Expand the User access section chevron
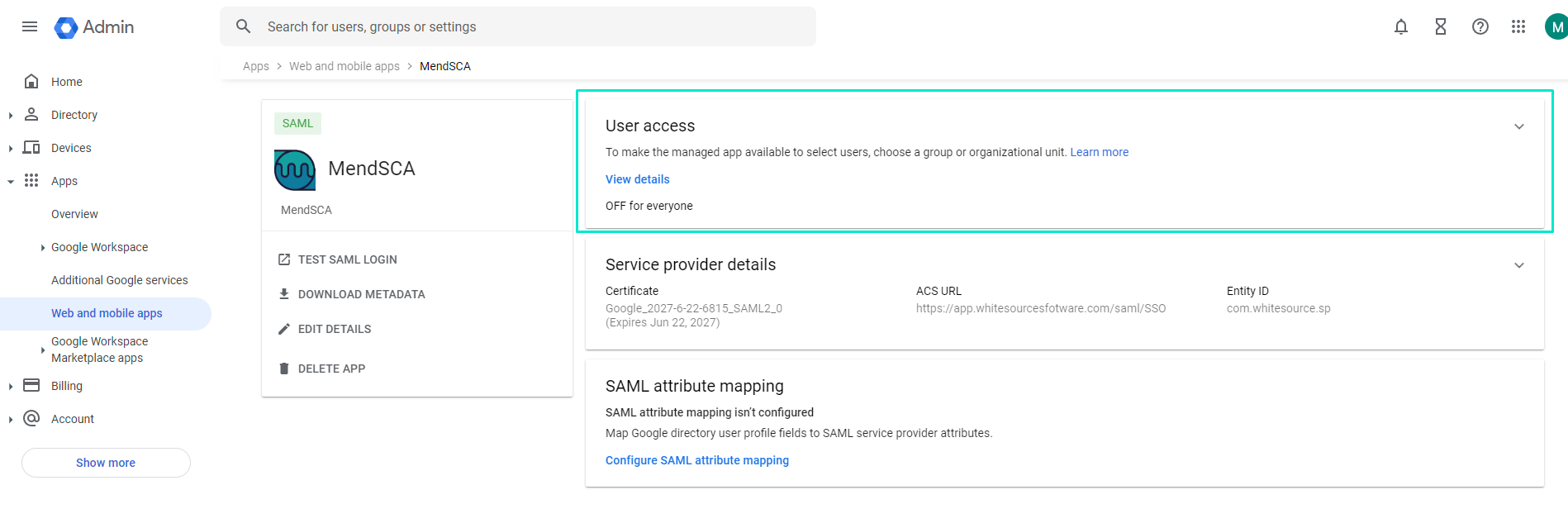Screen dimensions: 1568x528 coord(1518,126)
